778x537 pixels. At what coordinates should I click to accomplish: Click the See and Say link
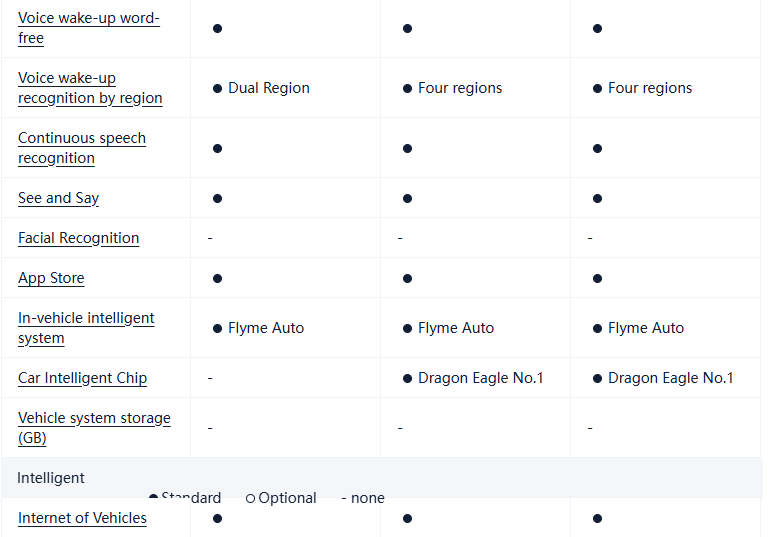point(58,198)
